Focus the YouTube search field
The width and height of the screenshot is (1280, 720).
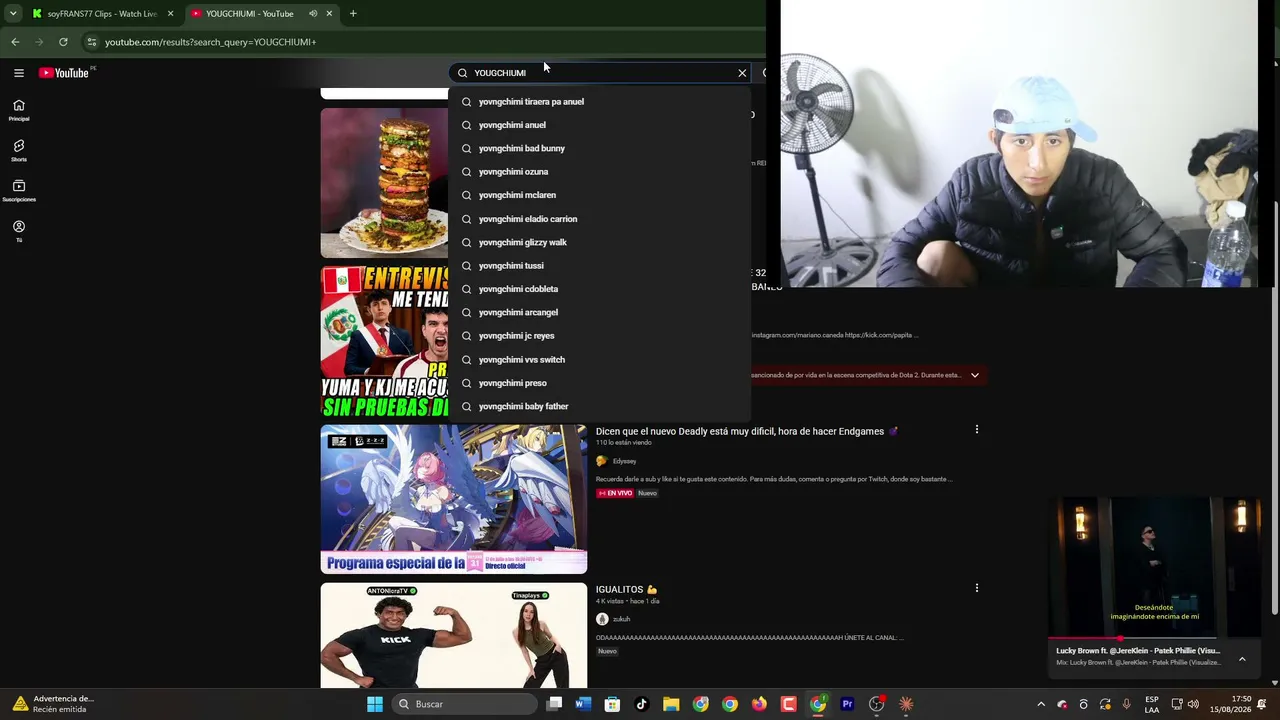coord(600,73)
